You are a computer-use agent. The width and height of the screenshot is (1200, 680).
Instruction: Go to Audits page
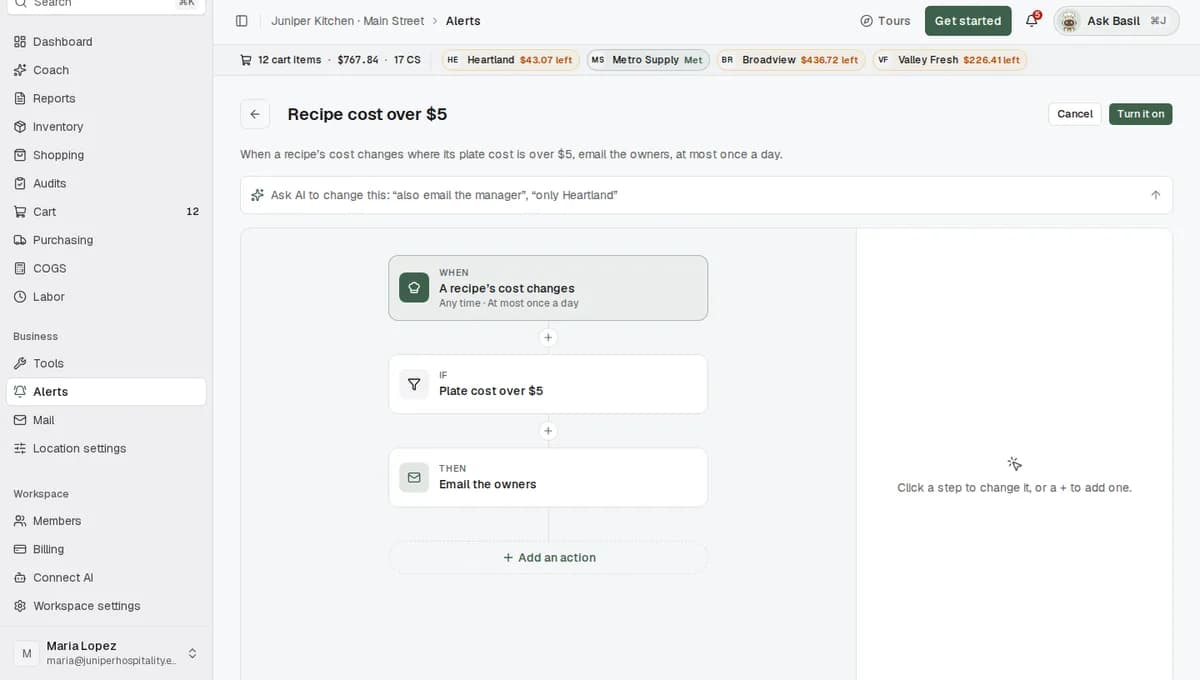pyautogui.click(x=106, y=183)
